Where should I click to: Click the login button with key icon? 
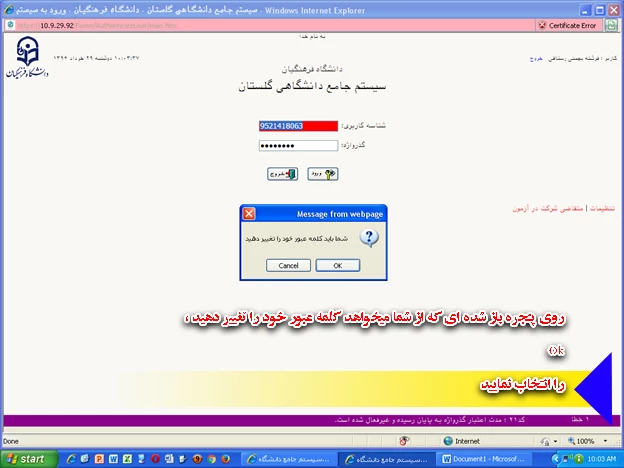click(322, 174)
